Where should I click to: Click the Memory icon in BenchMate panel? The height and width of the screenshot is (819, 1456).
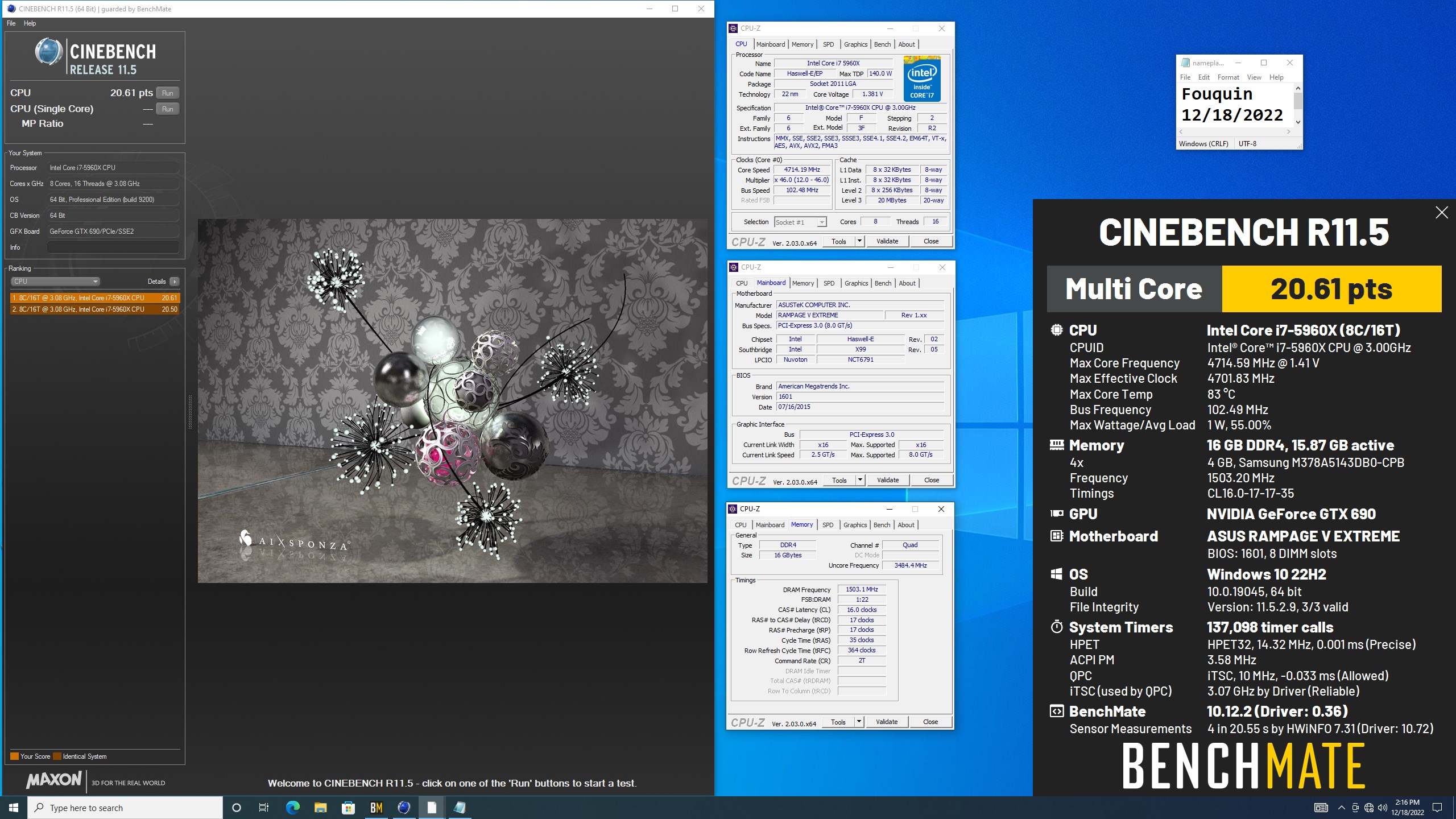tap(1057, 445)
